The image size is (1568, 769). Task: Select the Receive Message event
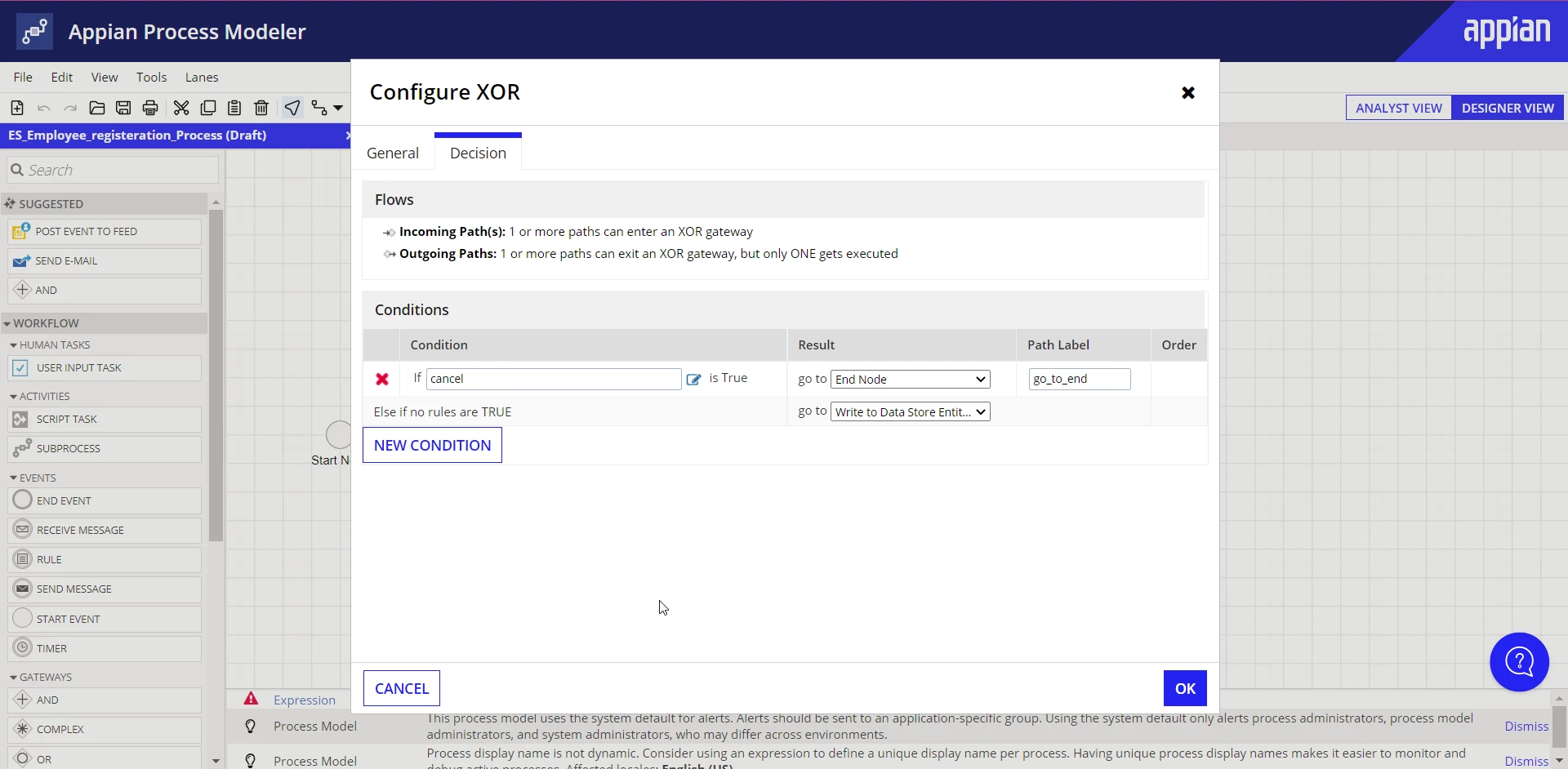click(105, 530)
